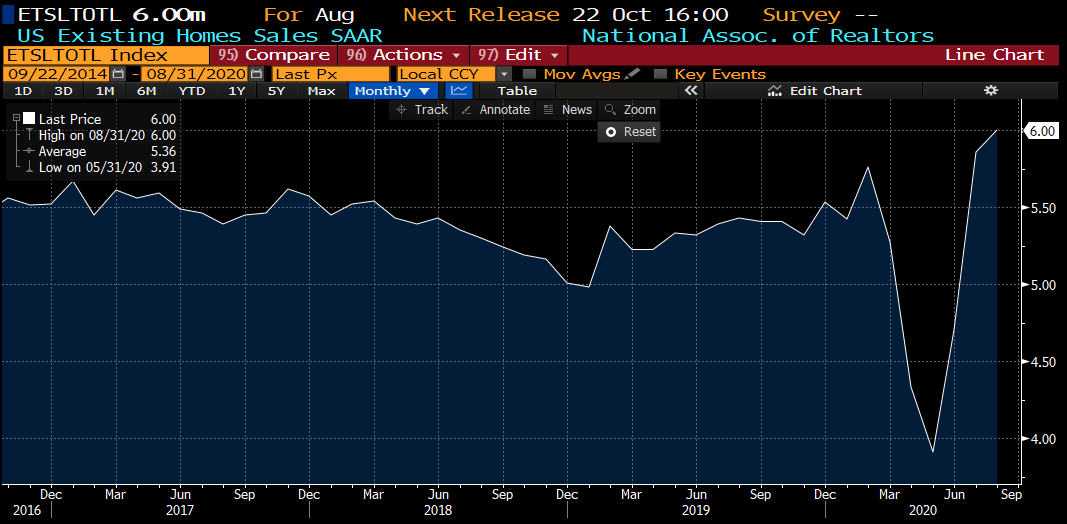Open calendar picker for start date 09/22/2014

coord(118,74)
